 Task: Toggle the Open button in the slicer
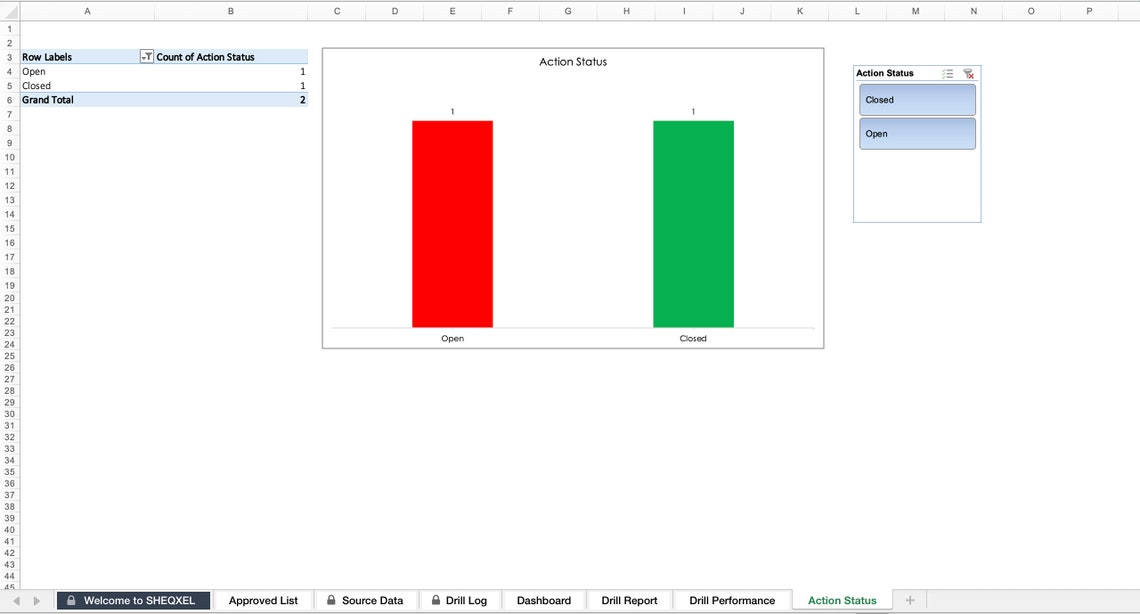[x=916, y=133]
